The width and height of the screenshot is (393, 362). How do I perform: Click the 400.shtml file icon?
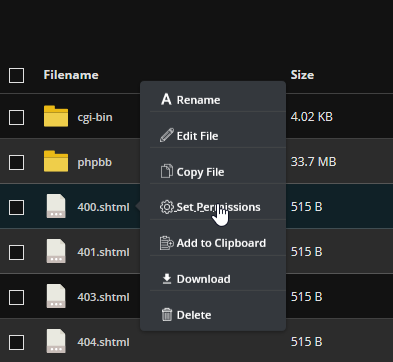[56, 206]
